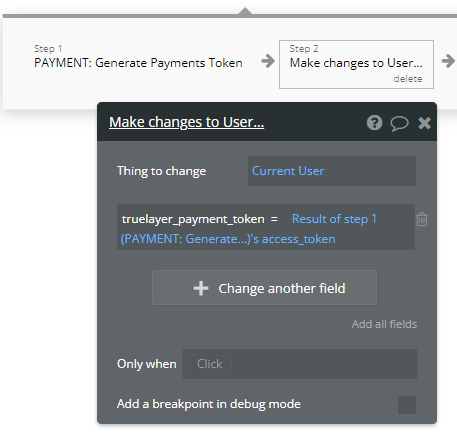The width and height of the screenshot is (457, 443).
Task: Open the Current User dropdown
Action: pyautogui.click(x=332, y=171)
